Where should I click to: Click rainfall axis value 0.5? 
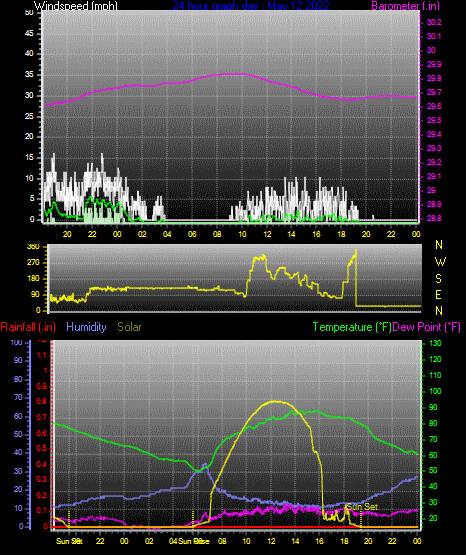pos(42,448)
